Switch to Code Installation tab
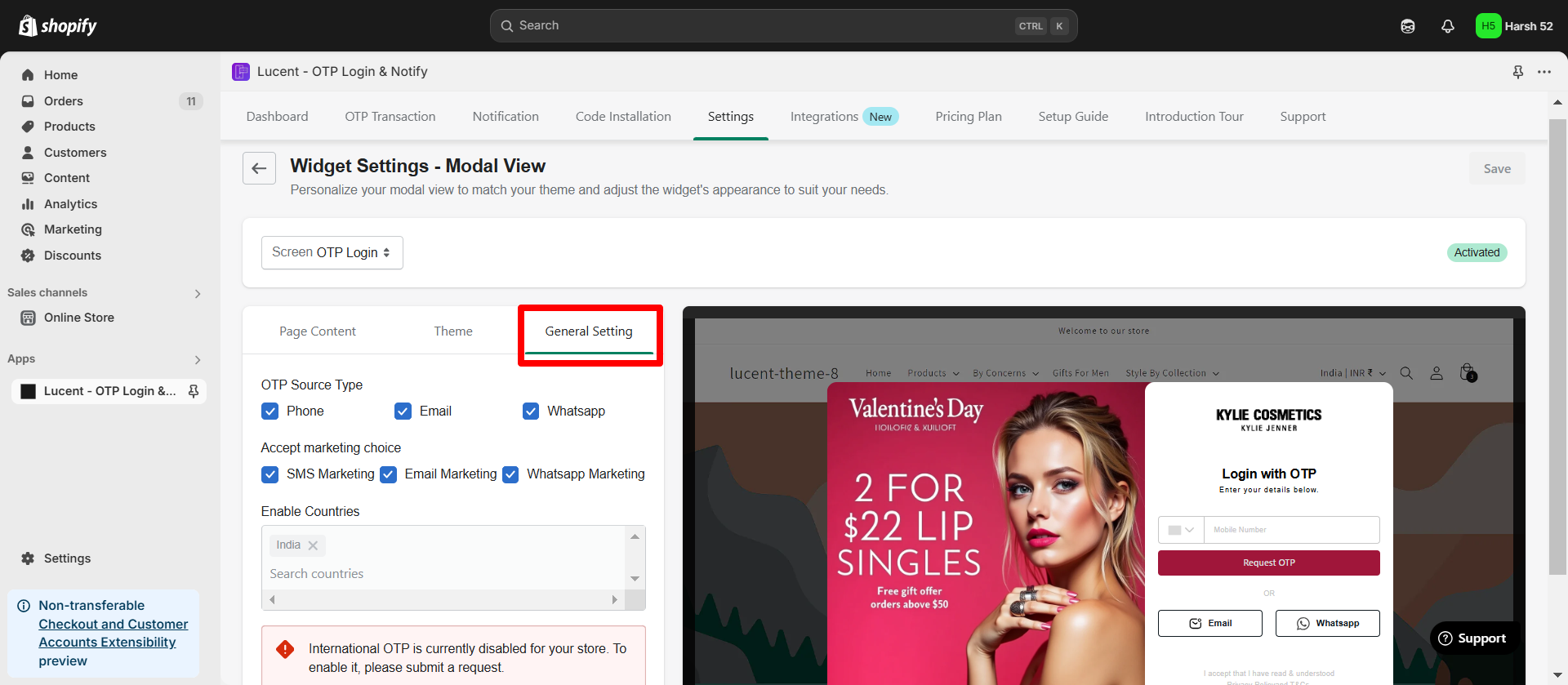The height and width of the screenshot is (685, 1568). tap(623, 117)
